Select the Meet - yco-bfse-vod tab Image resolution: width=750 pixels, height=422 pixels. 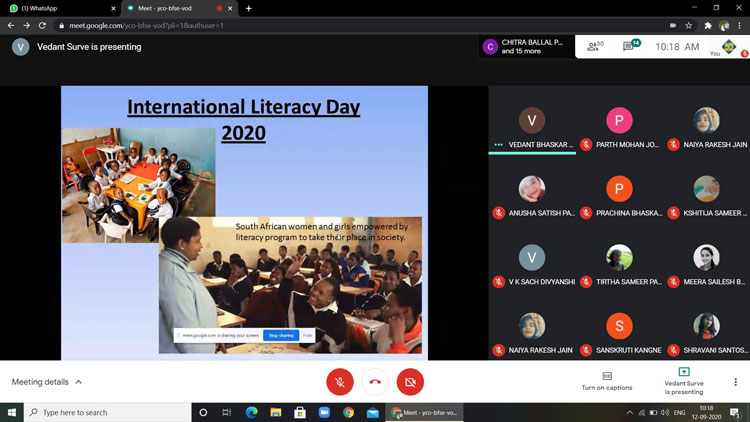(170, 8)
